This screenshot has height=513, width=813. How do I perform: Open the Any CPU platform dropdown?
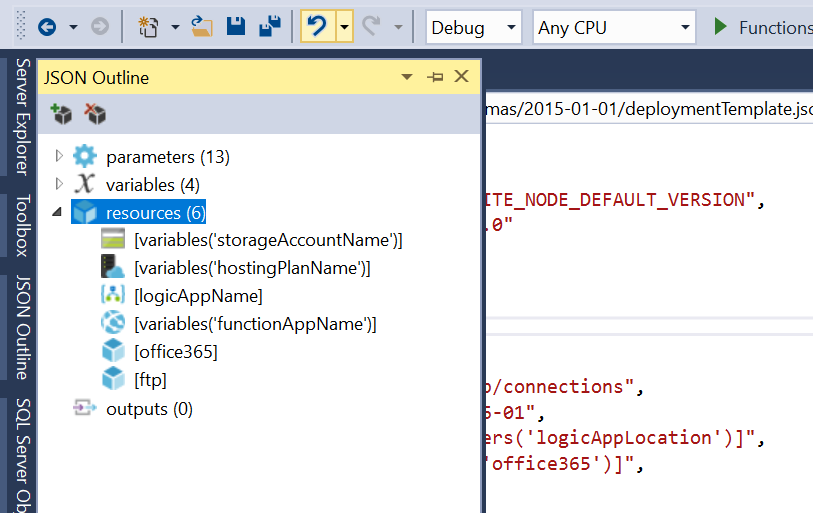pyautogui.click(x=614, y=27)
